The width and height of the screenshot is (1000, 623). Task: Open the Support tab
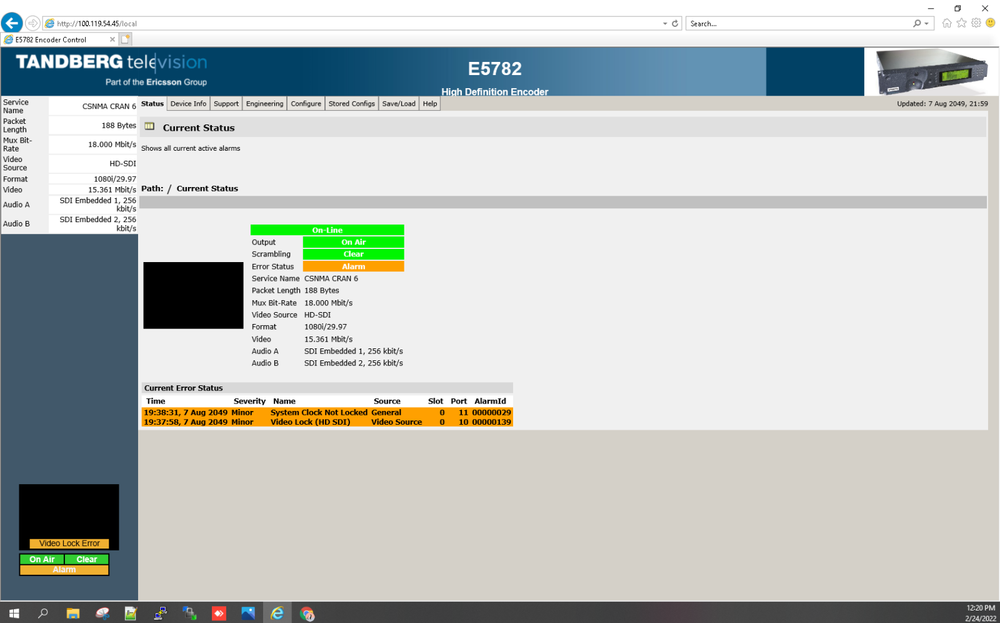click(226, 103)
